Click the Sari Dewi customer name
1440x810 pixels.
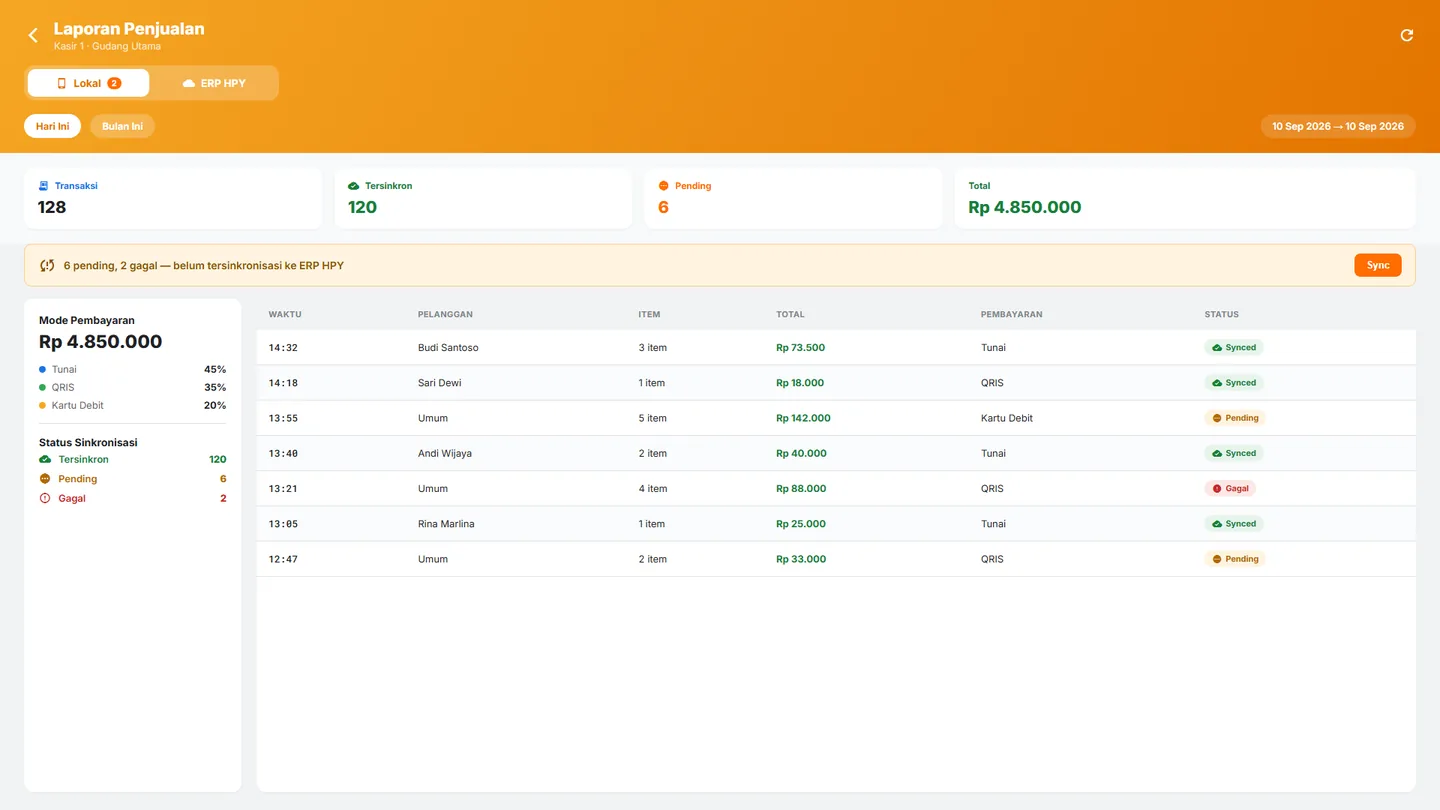440,383
